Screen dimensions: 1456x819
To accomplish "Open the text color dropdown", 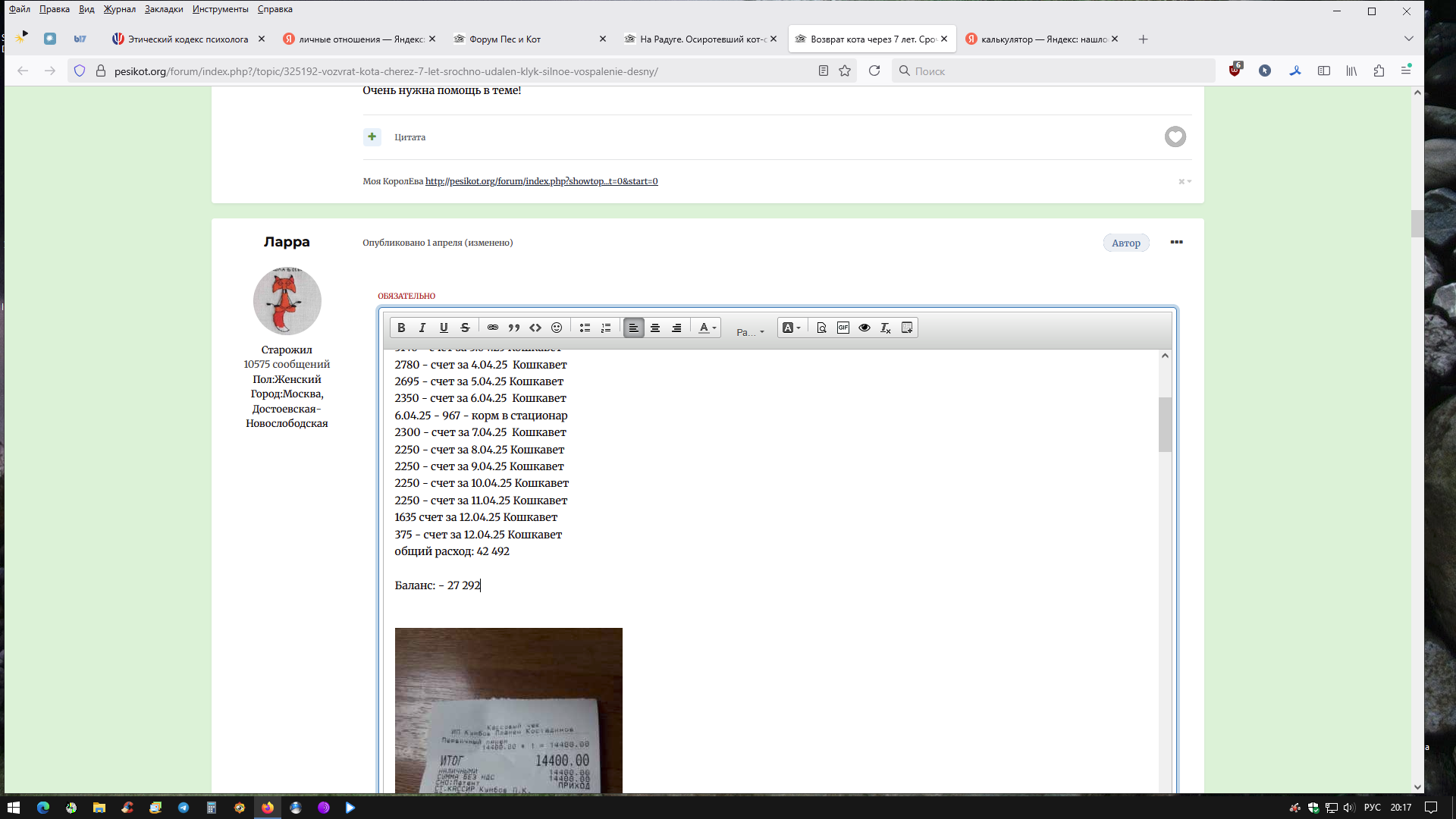I will click(x=708, y=328).
